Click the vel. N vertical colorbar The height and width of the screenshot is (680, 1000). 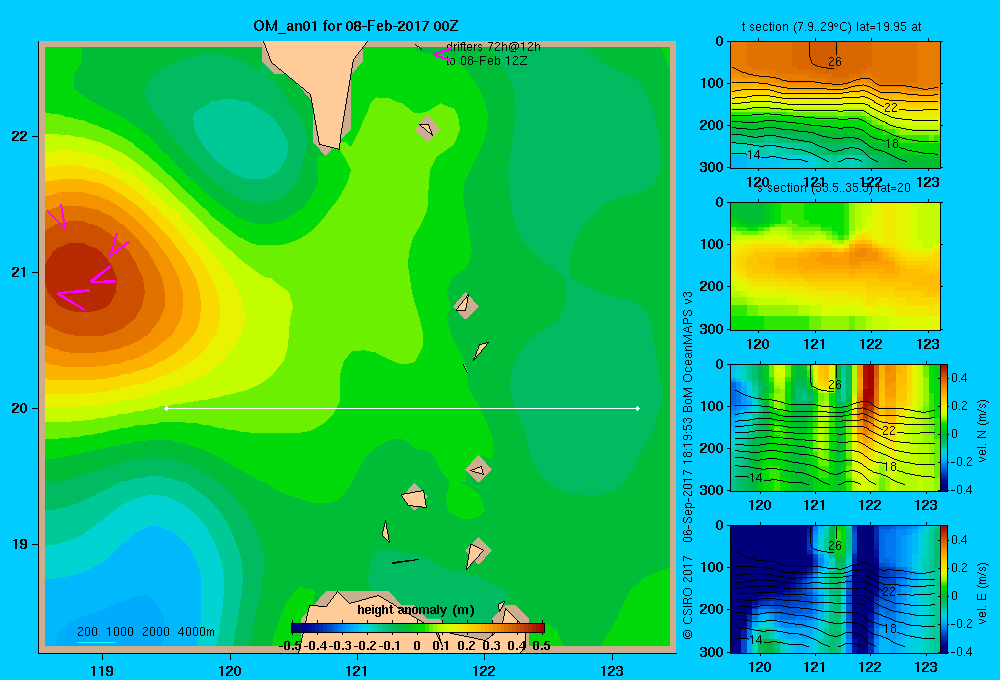[944, 427]
